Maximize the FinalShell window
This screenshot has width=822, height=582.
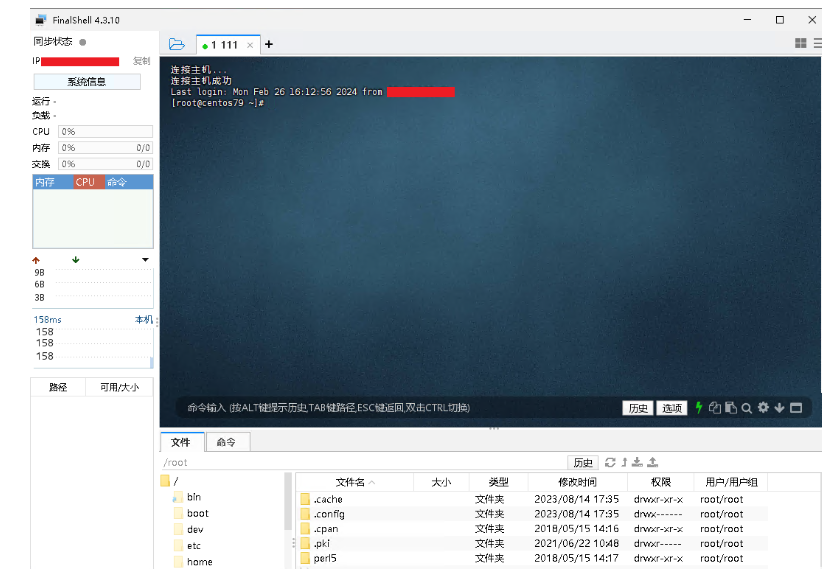point(780,20)
